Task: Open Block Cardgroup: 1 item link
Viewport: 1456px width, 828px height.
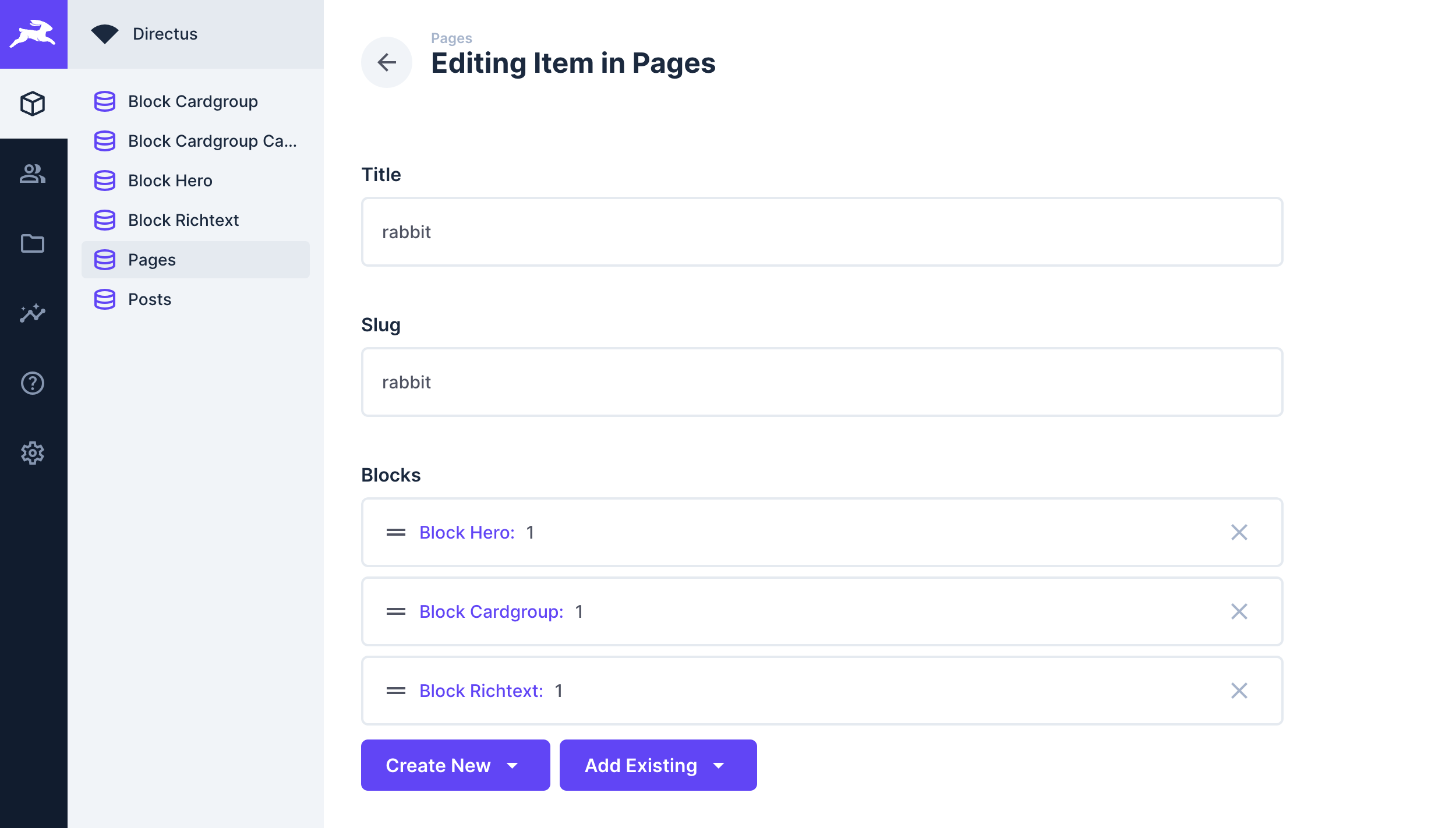Action: coord(491,611)
